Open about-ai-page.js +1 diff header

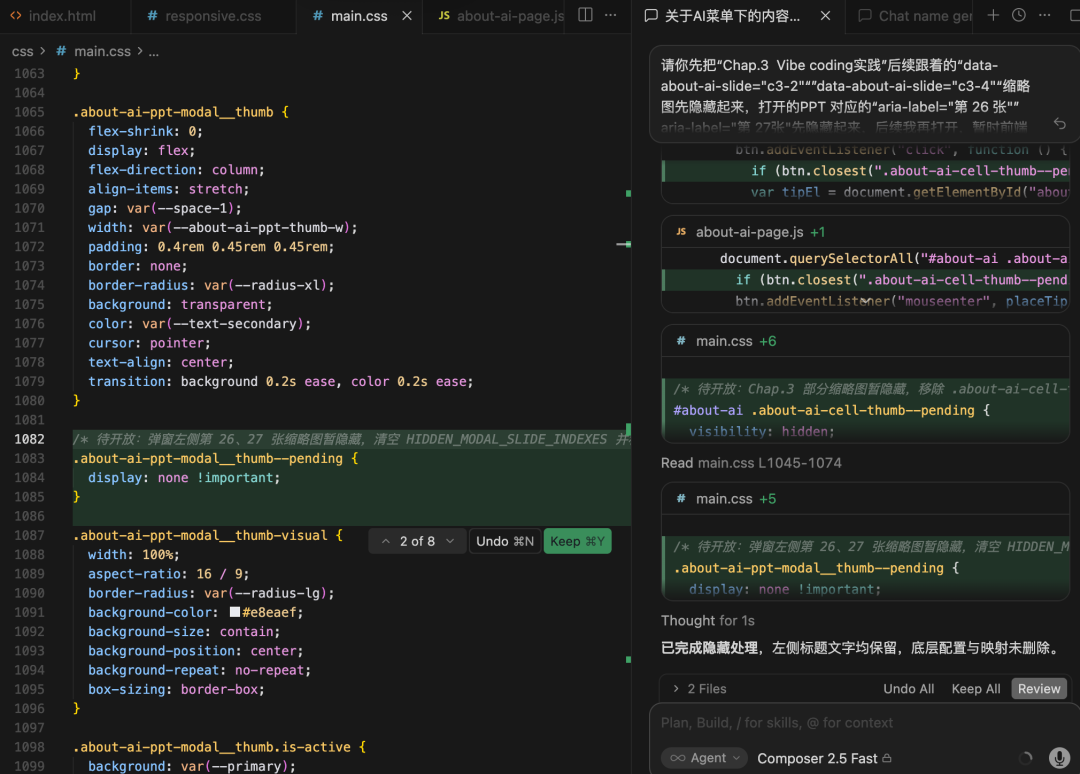[865, 232]
